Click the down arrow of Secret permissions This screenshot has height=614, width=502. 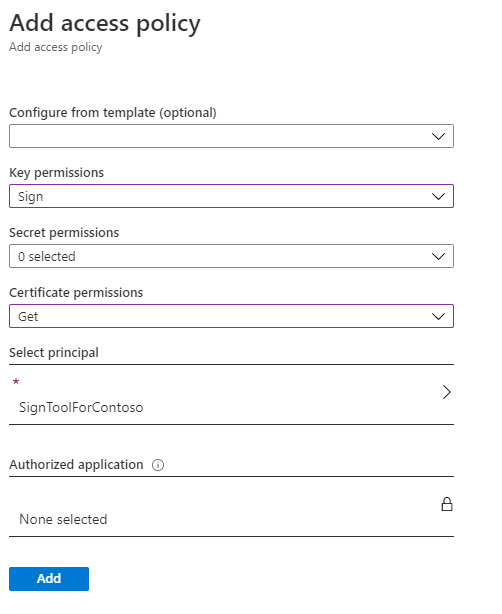tap(438, 256)
